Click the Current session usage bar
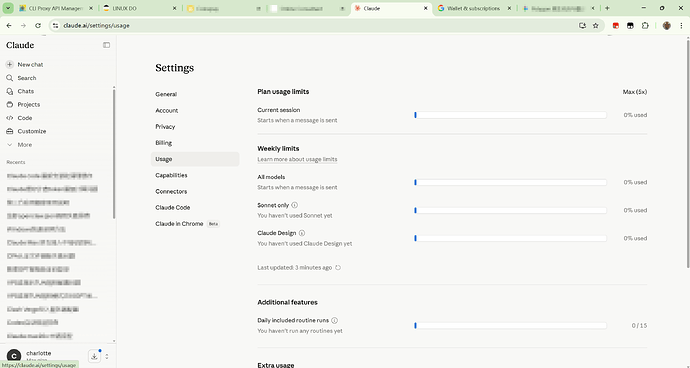The image size is (690, 368). (x=510, y=115)
